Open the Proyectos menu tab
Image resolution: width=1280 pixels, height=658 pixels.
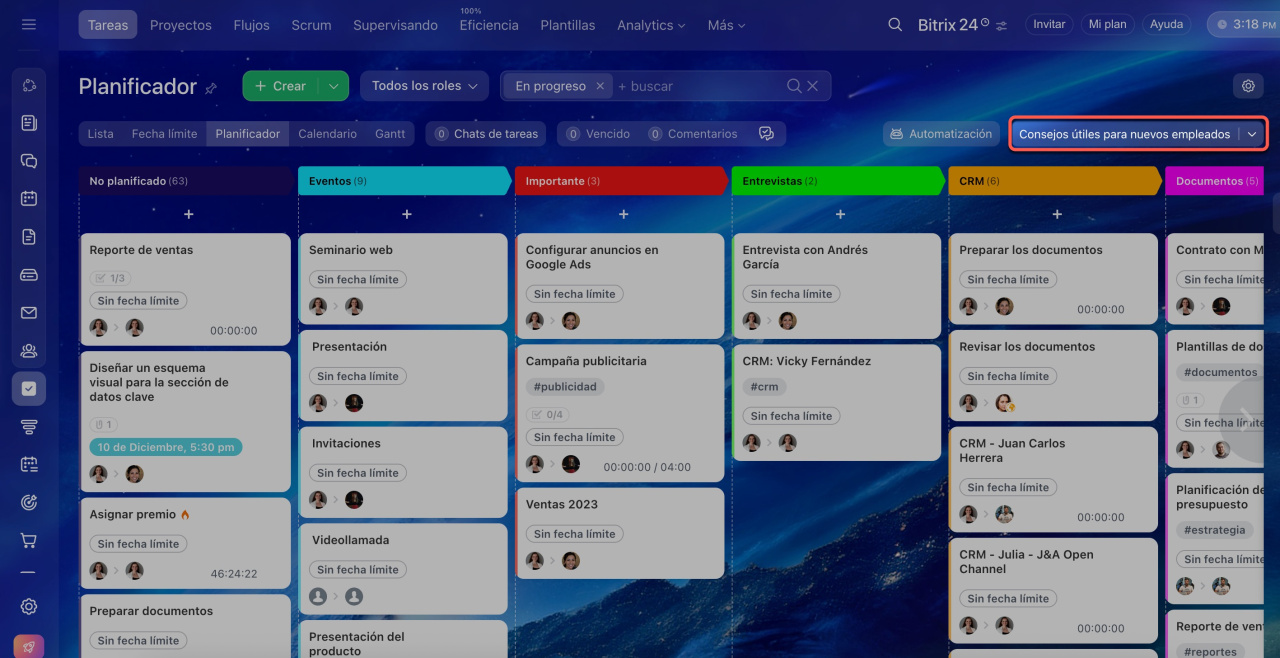point(181,25)
